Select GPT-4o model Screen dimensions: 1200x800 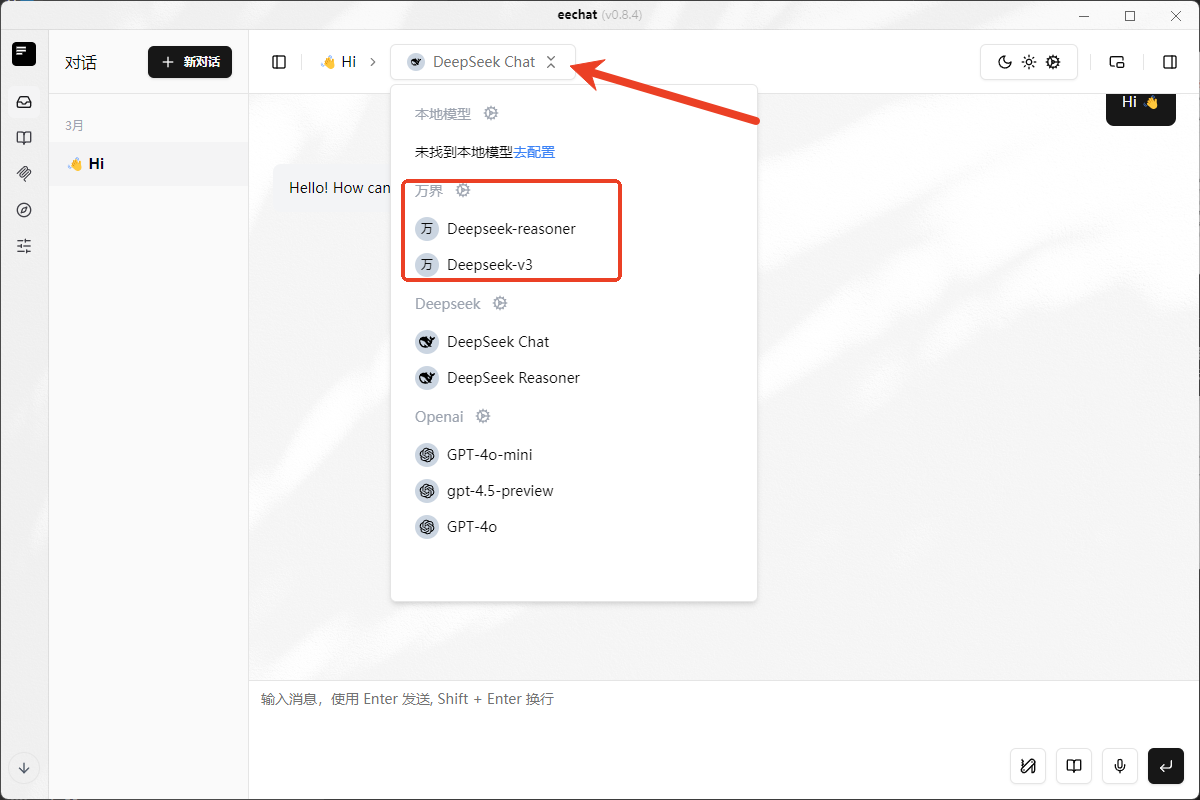[x=573, y=527]
